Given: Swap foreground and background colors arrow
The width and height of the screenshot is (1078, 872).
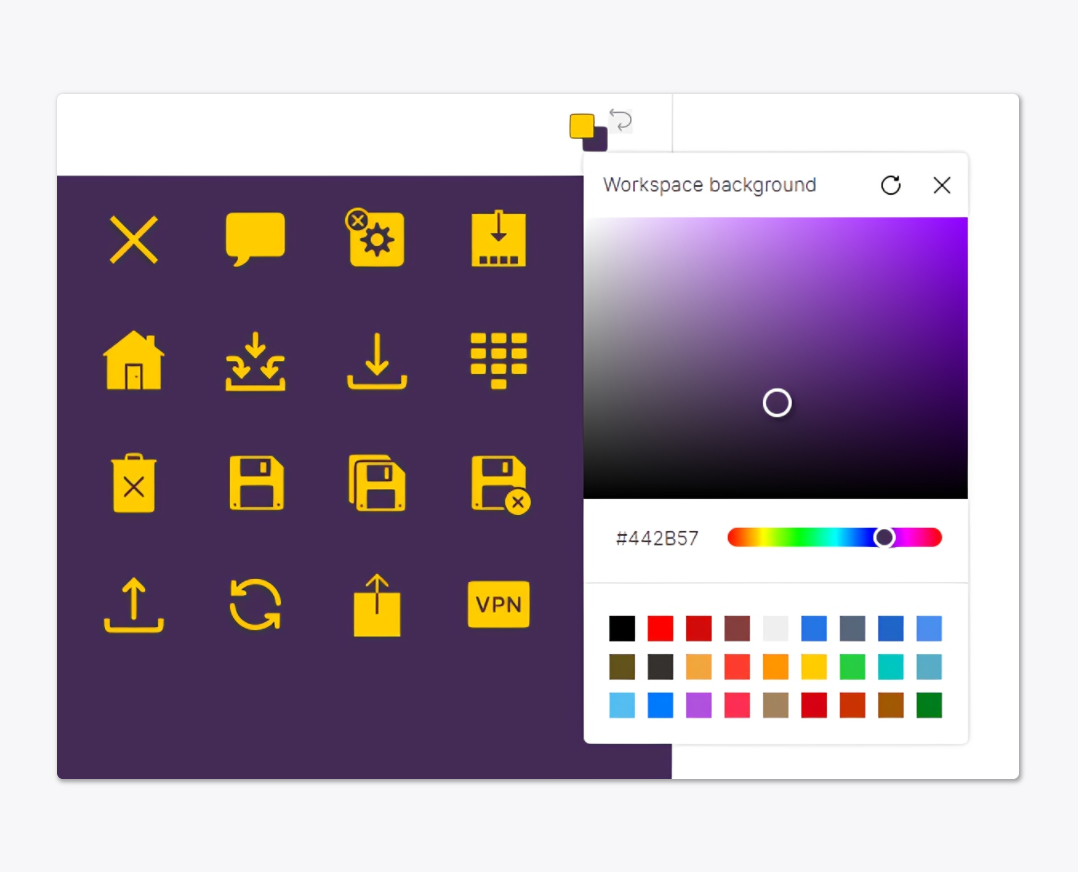Looking at the screenshot, I should point(621,120).
